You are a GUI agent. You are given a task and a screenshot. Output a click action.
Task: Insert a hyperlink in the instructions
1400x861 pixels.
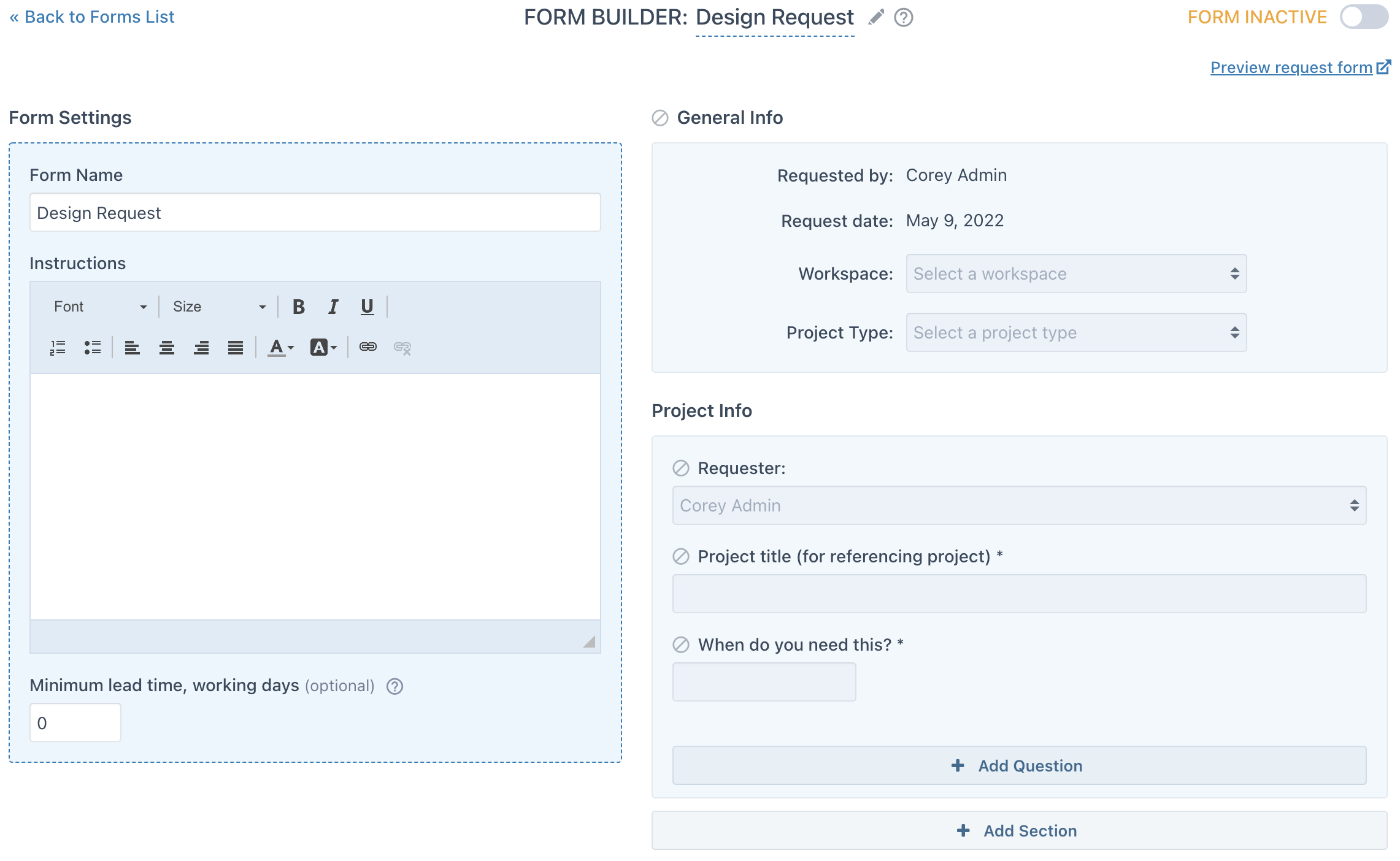click(368, 348)
